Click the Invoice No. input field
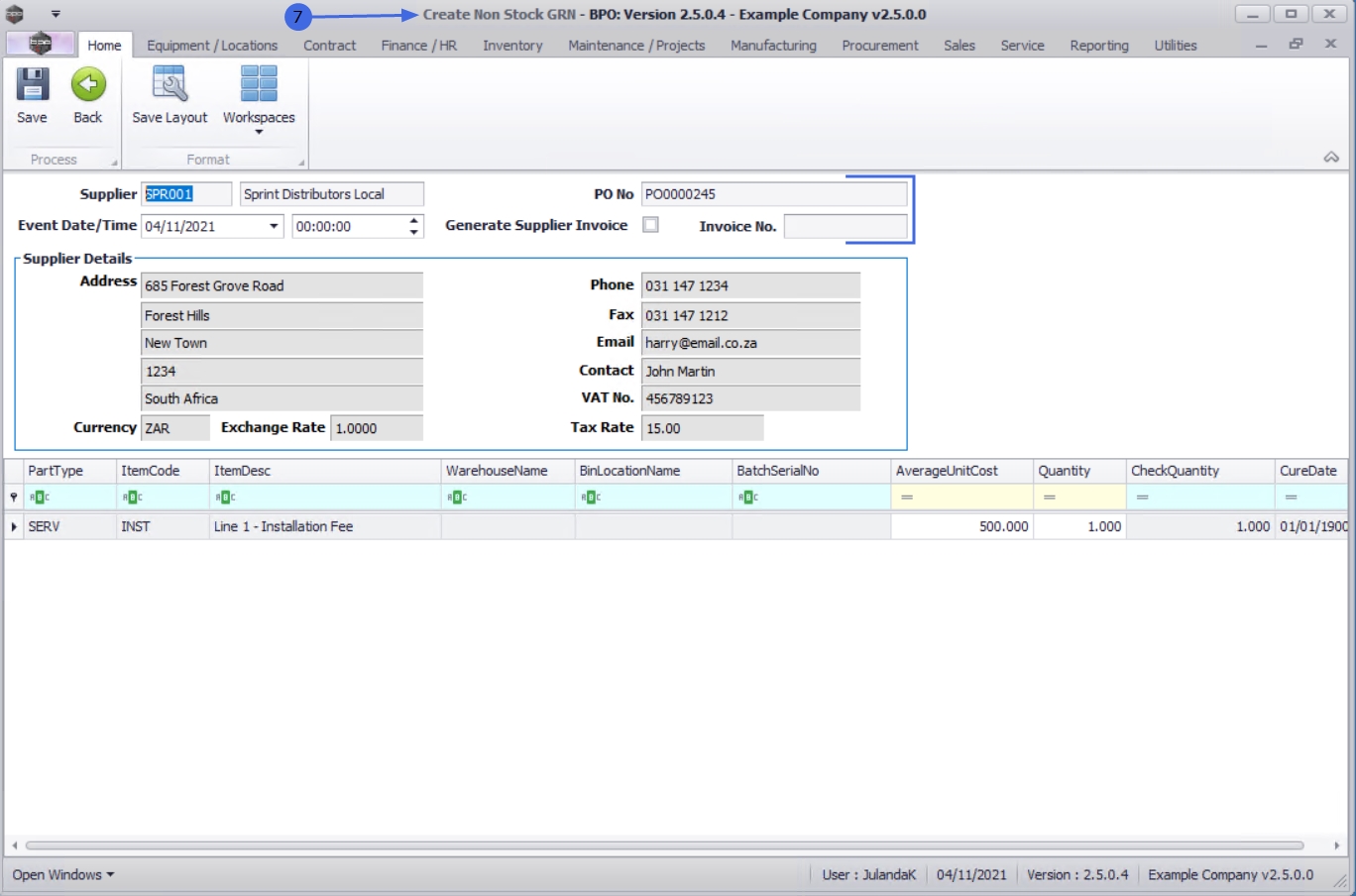This screenshot has height=896, width=1356. click(x=846, y=226)
